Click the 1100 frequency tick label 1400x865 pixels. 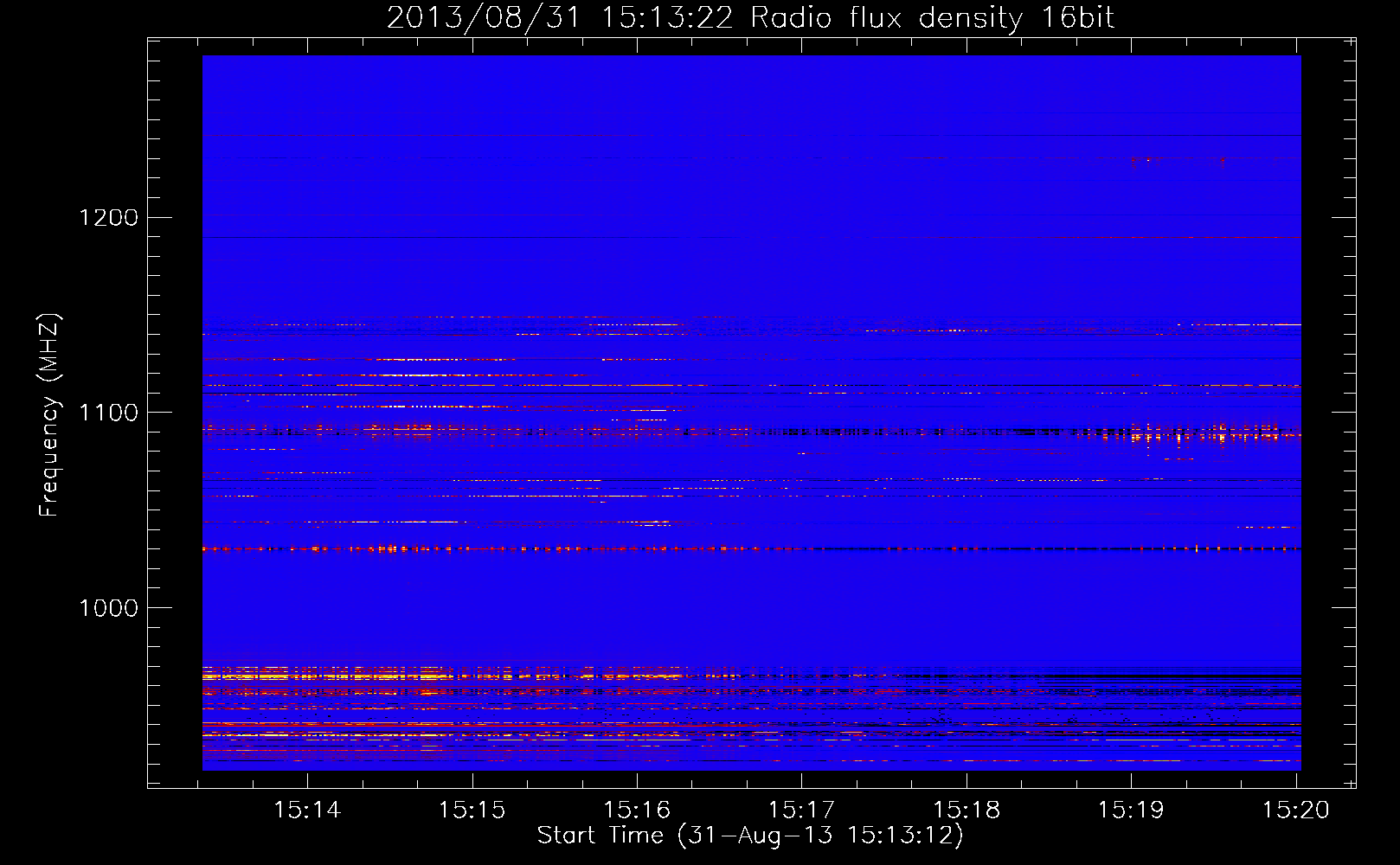[x=109, y=413]
